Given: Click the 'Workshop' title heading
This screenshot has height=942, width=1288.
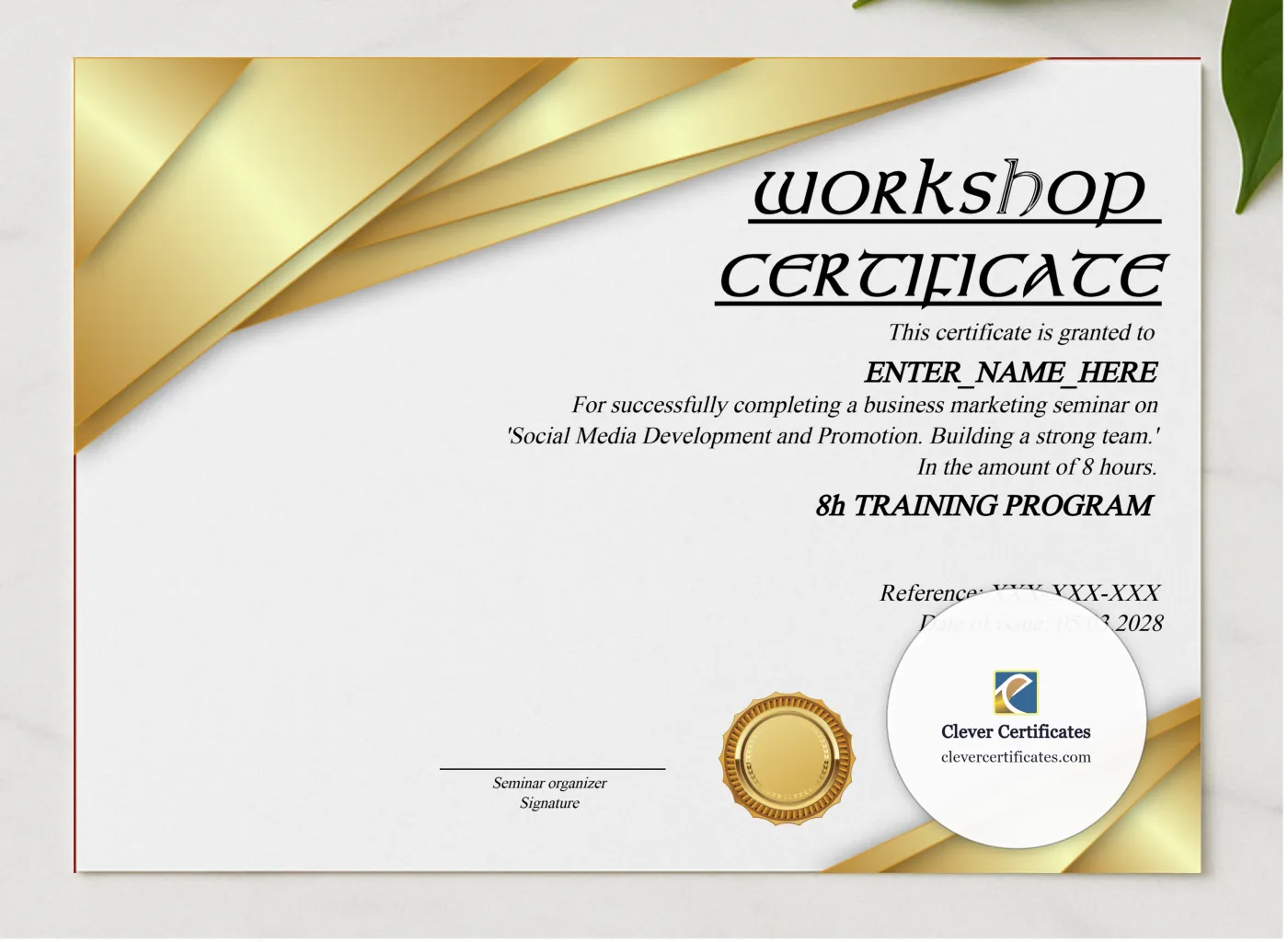Looking at the screenshot, I should pos(953,190).
